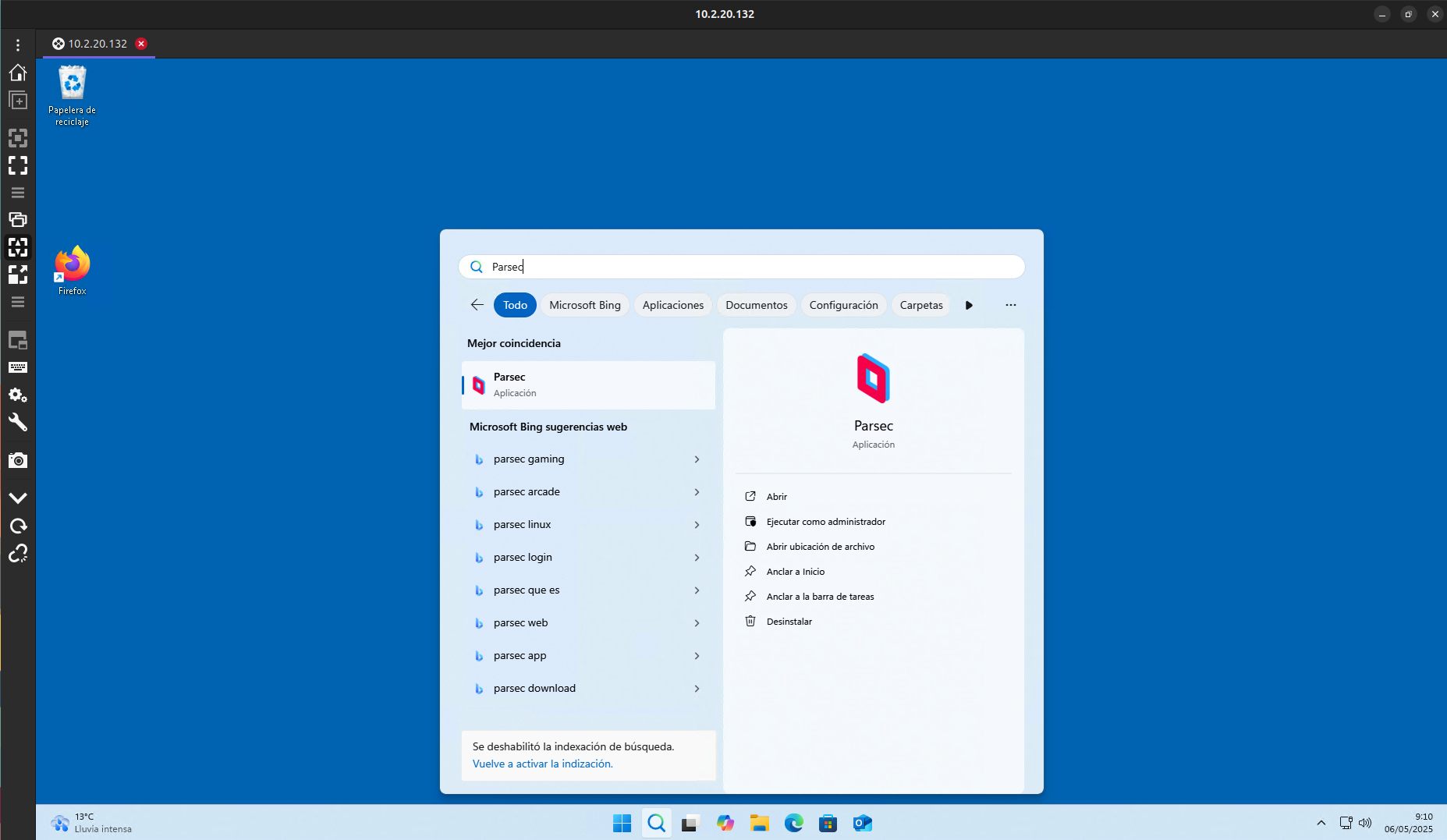Click Desinstalar for Parsec
1447x840 pixels.
789,622
